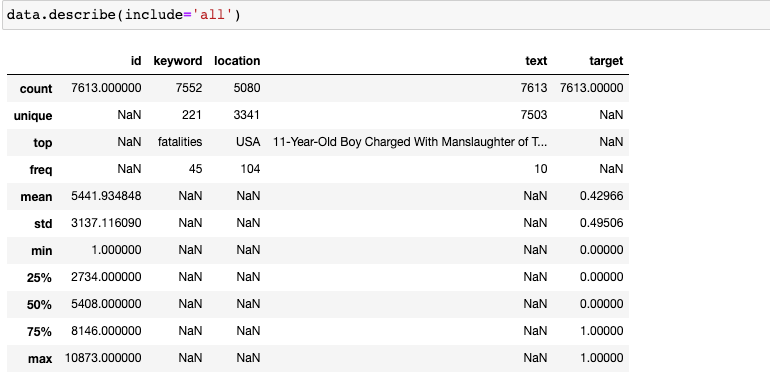This screenshot has height=378, width=770.
Task: Click target count value 7613.00000
Action: tap(592, 88)
